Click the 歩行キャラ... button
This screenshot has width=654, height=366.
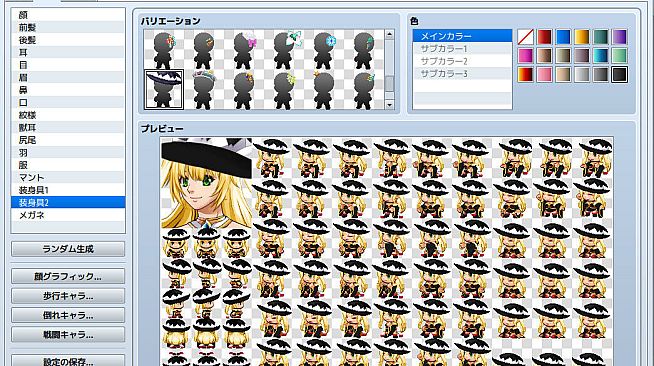pos(68,296)
